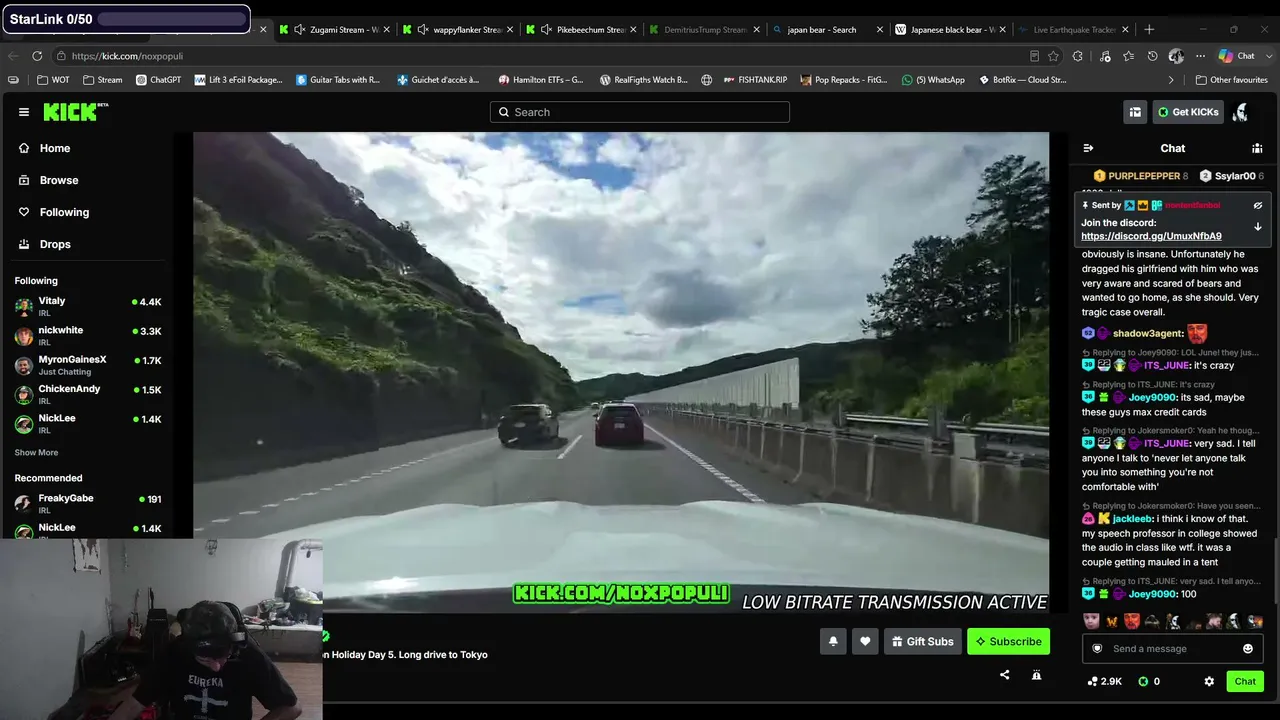Switch to Japanese black bear Wikipedia tab
Viewport: 1280px width, 720px height.
pos(950,30)
